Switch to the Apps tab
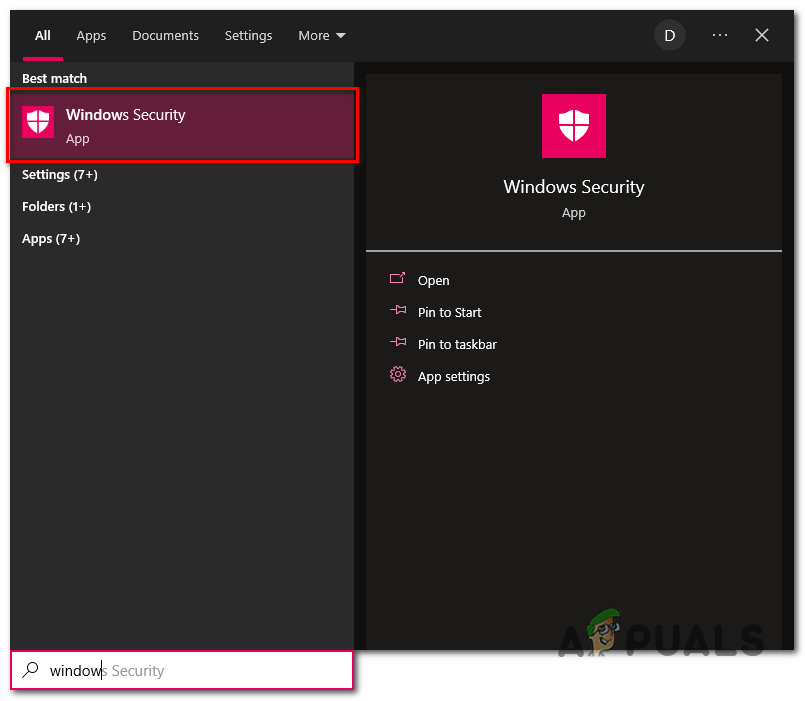805x701 pixels. pos(91,35)
